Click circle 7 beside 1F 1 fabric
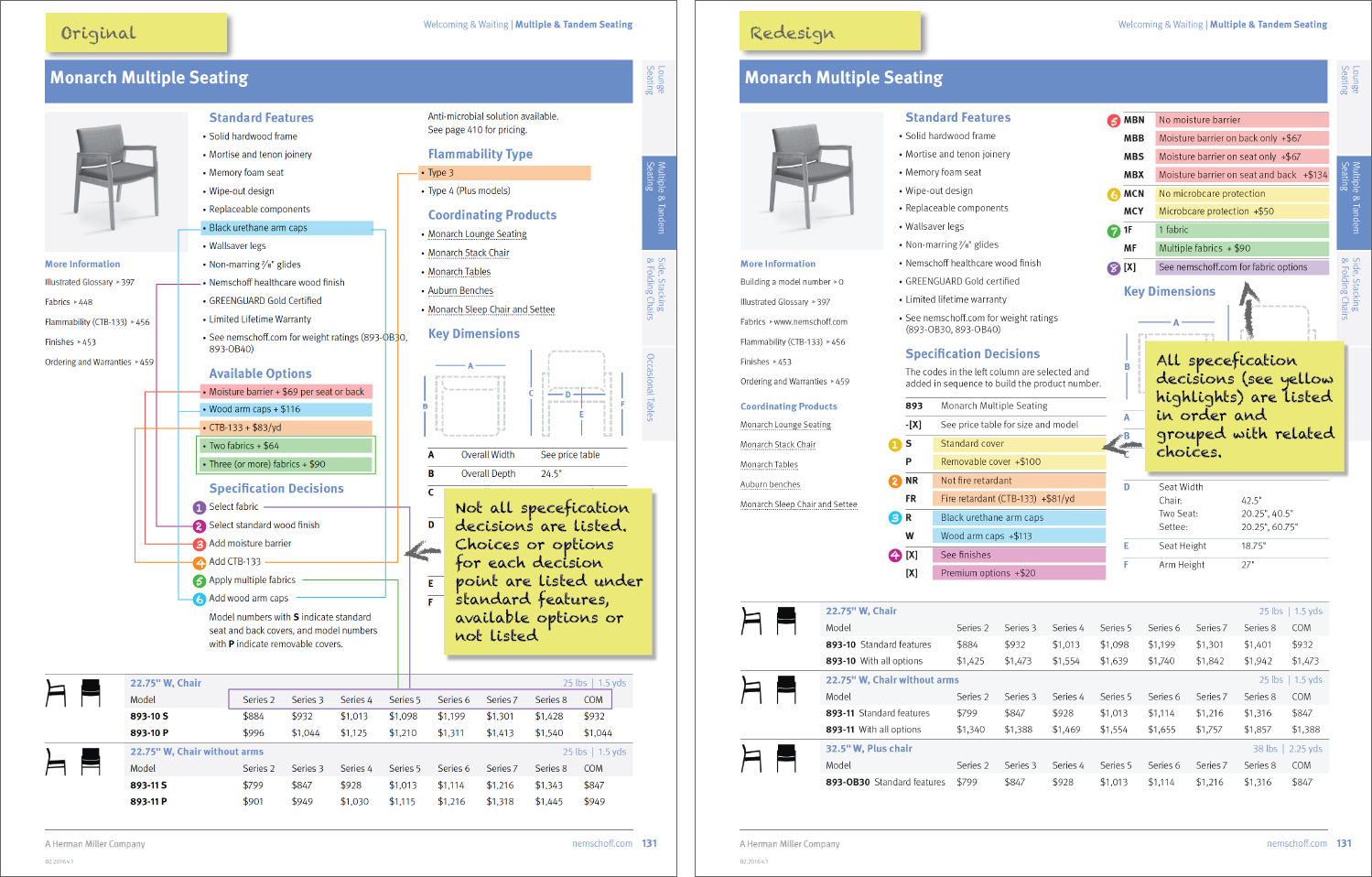 coord(1114,231)
